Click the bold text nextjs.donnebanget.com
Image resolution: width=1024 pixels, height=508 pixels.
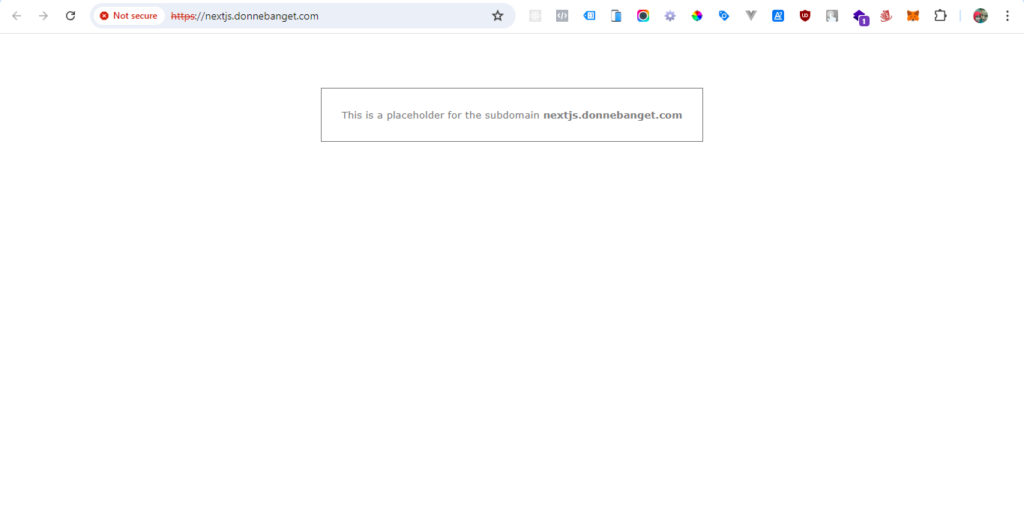point(613,115)
